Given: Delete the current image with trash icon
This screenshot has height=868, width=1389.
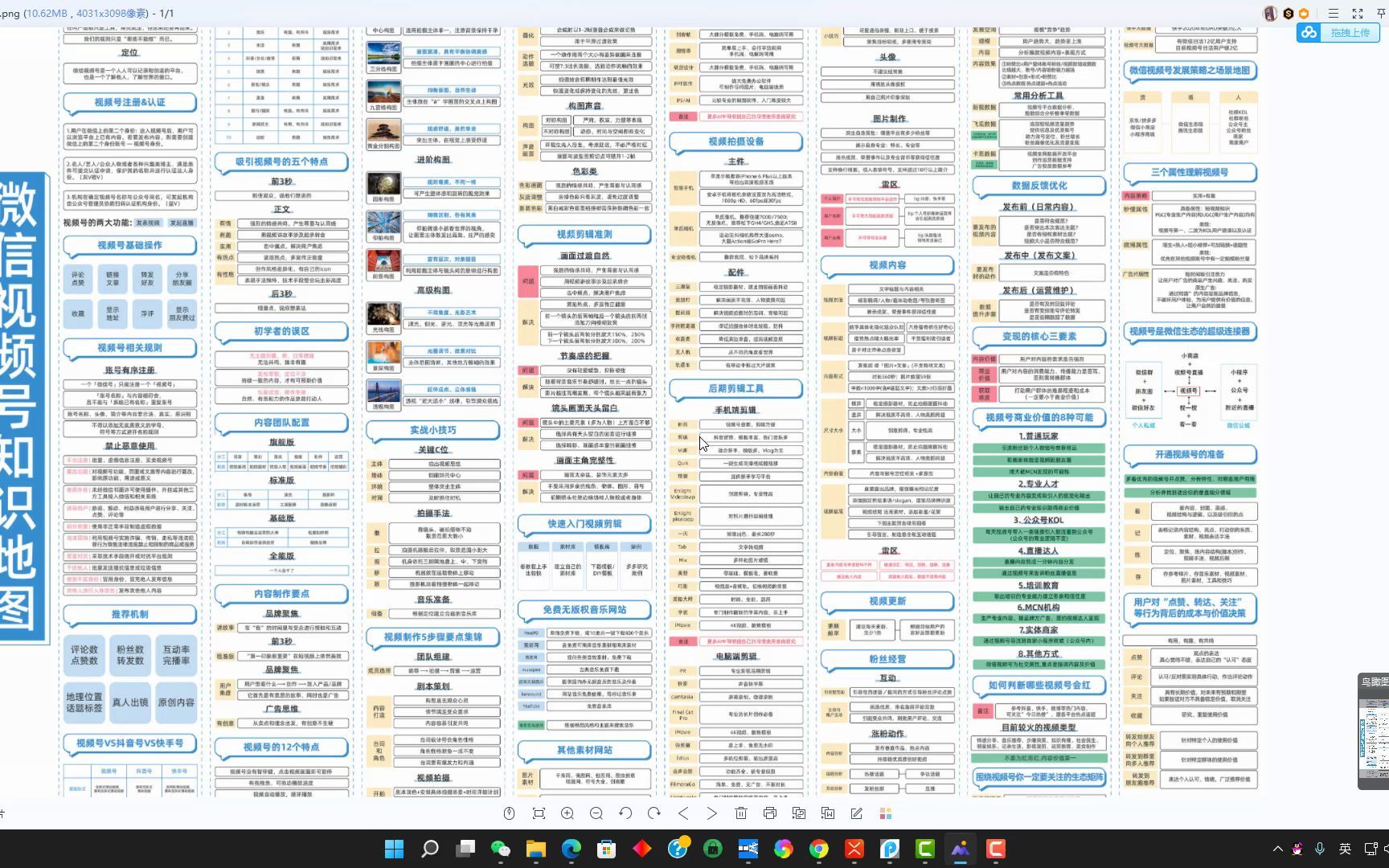Looking at the screenshot, I should pyautogui.click(x=741, y=813).
